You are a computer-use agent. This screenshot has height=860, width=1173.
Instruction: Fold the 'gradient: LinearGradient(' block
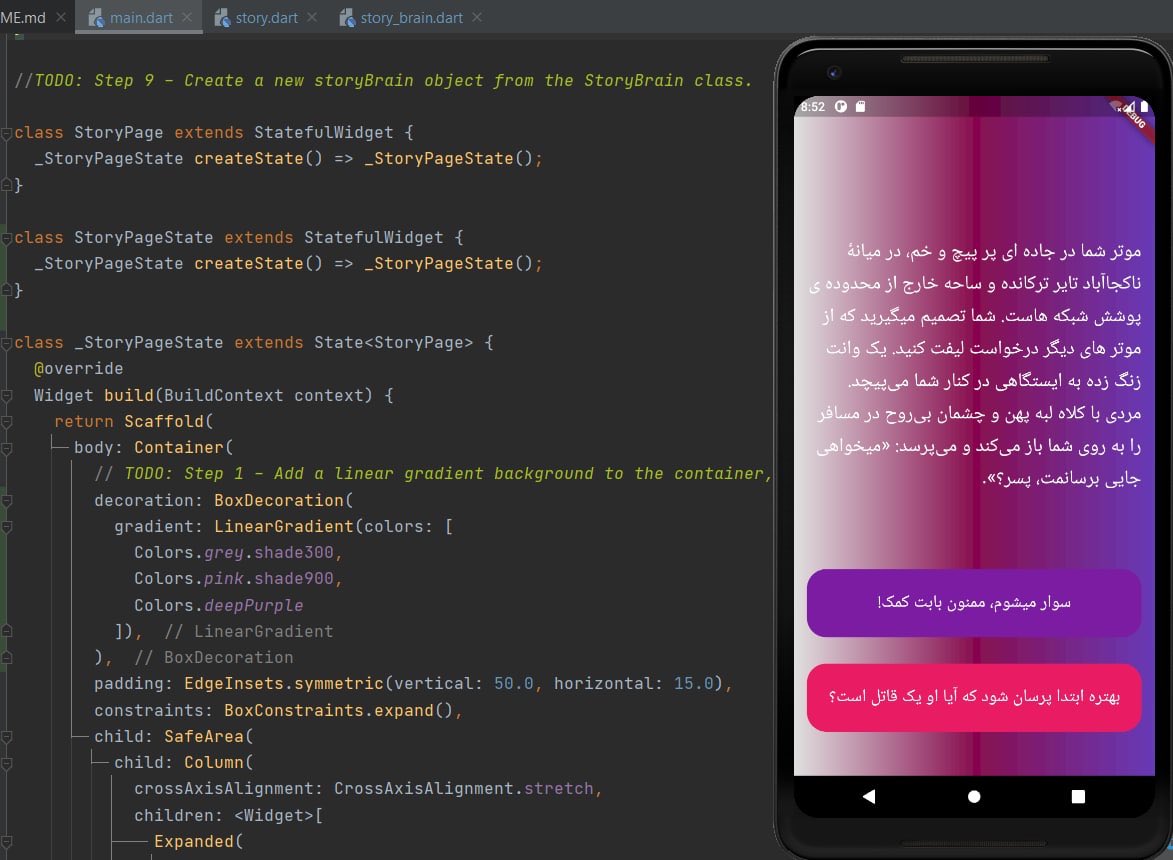coord(6,526)
